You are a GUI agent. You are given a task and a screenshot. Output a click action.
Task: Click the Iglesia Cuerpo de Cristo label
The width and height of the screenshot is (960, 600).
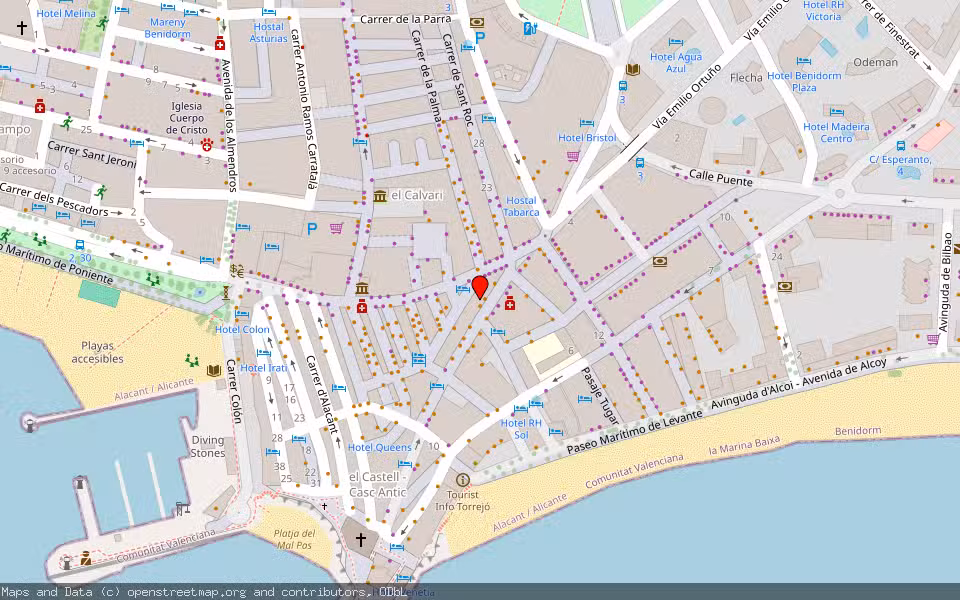coord(187,118)
